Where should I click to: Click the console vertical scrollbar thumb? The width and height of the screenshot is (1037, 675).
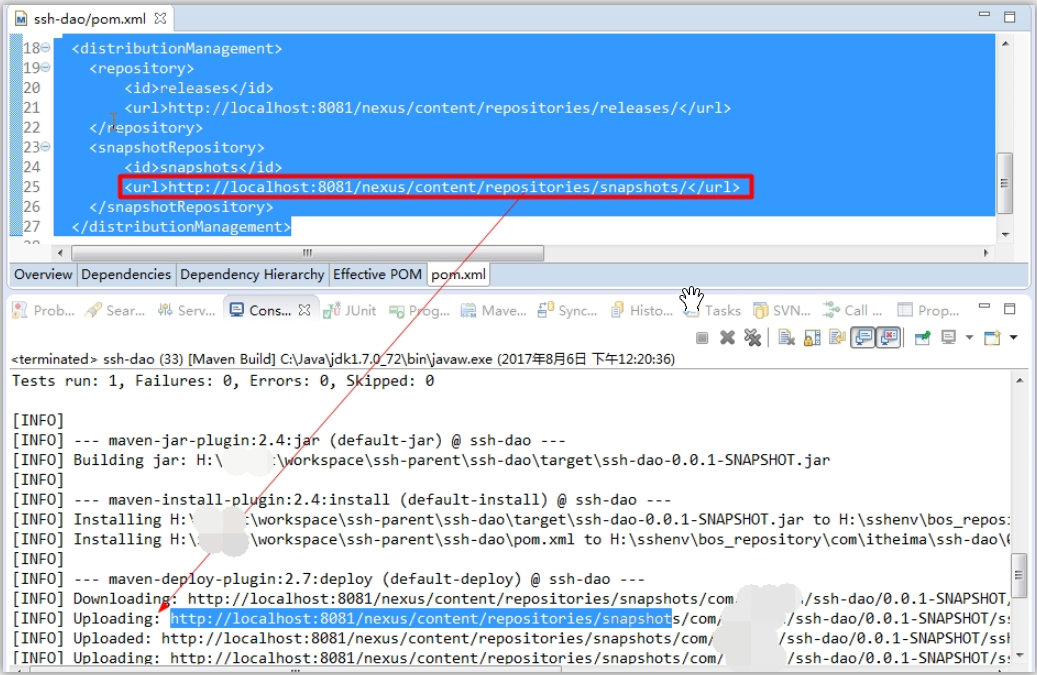coord(1018,575)
